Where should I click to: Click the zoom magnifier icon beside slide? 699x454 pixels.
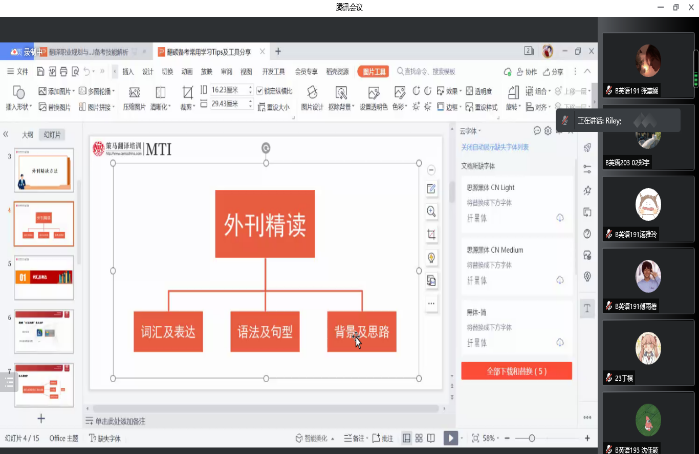coord(432,212)
